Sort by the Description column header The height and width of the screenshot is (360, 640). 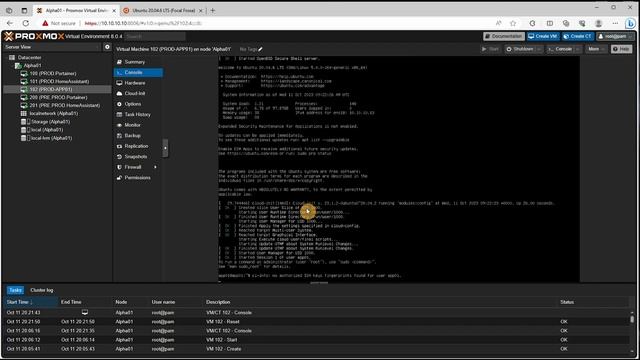(x=380, y=302)
